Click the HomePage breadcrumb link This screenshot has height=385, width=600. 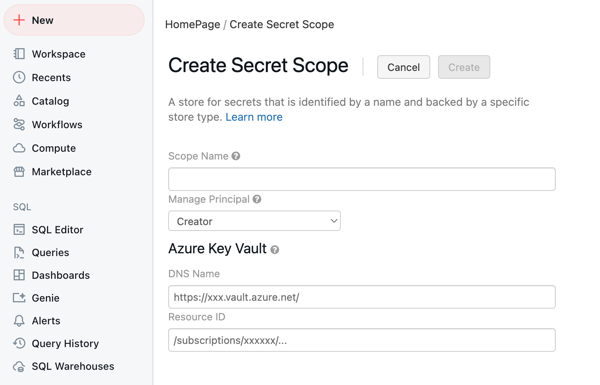[x=192, y=24]
